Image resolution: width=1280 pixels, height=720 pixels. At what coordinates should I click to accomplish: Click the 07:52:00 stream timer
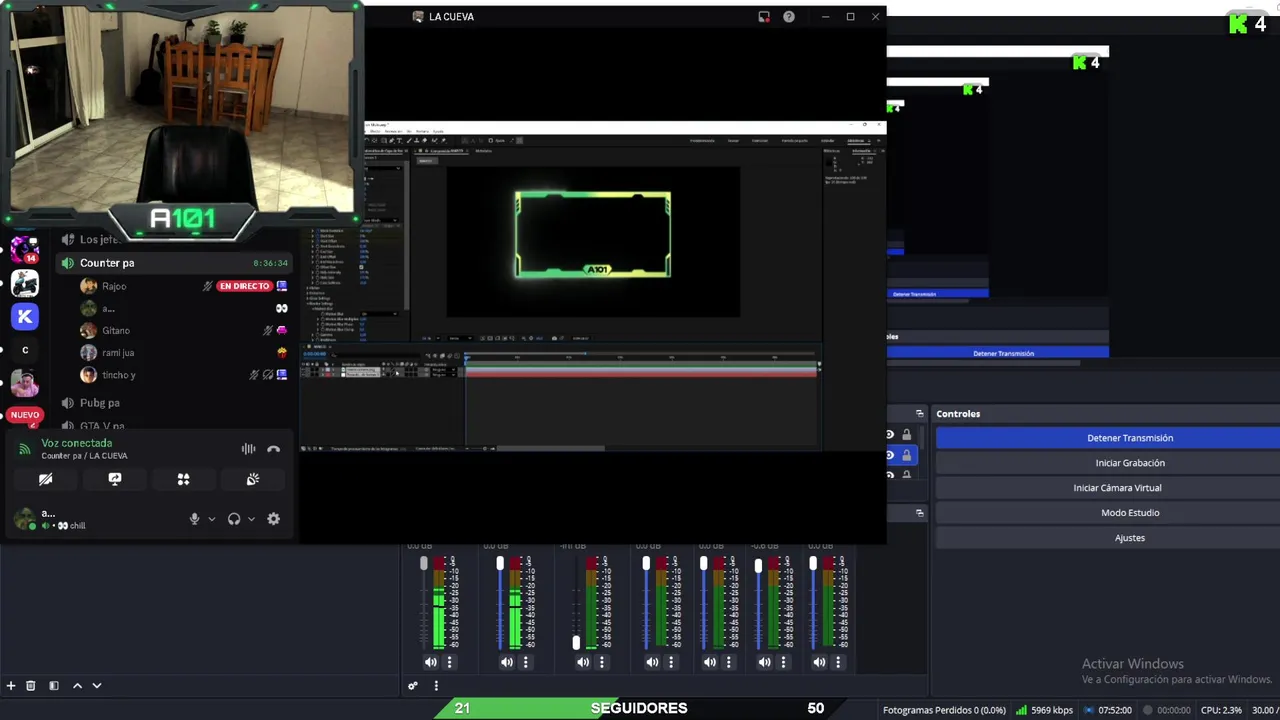[1106, 710]
